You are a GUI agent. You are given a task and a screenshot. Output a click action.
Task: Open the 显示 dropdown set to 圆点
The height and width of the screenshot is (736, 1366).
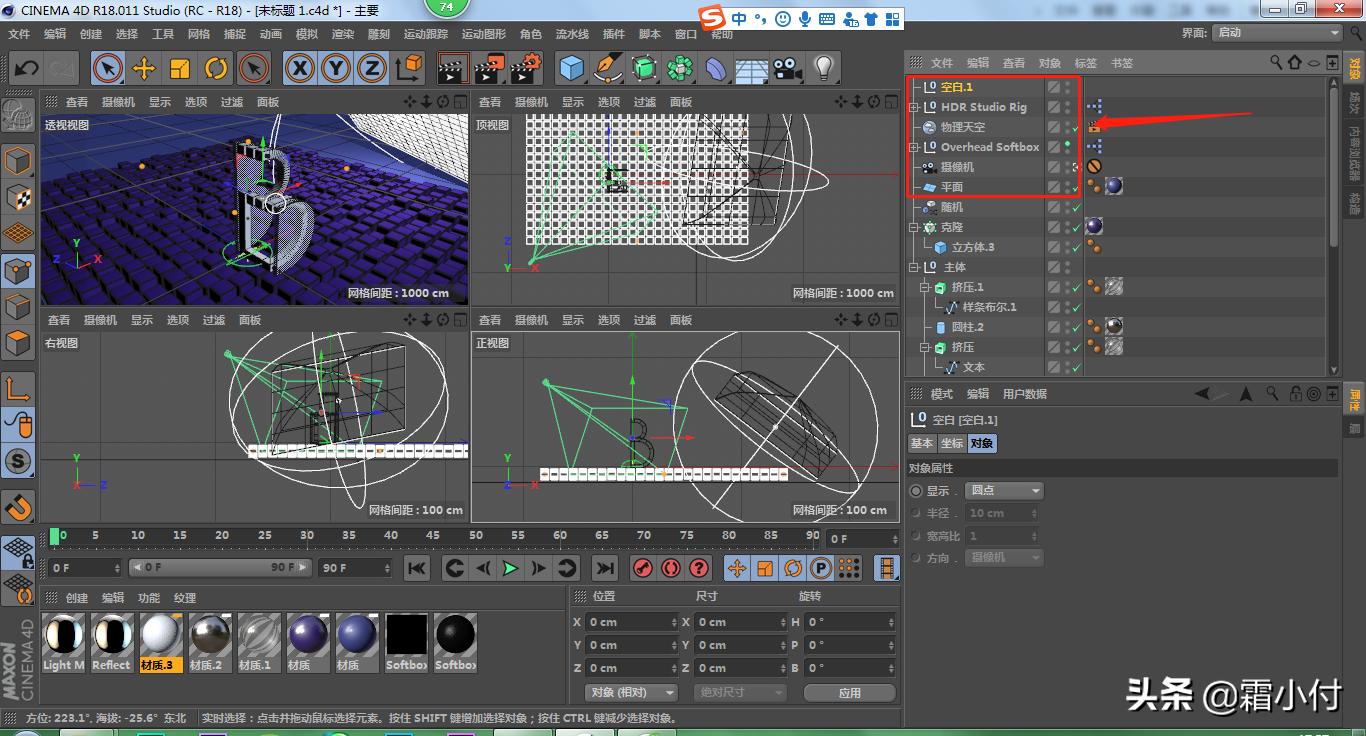tap(1004, 490)
